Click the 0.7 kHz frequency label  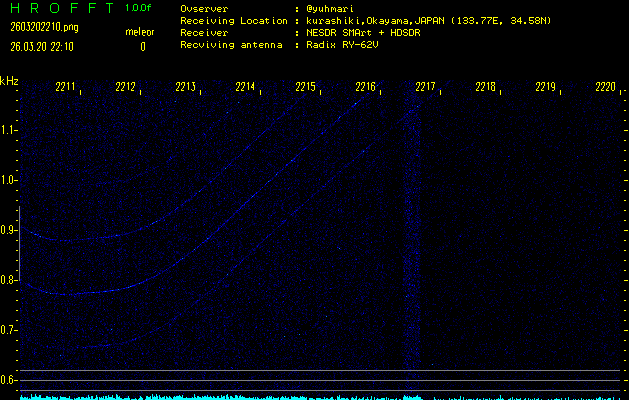[9, 330]
